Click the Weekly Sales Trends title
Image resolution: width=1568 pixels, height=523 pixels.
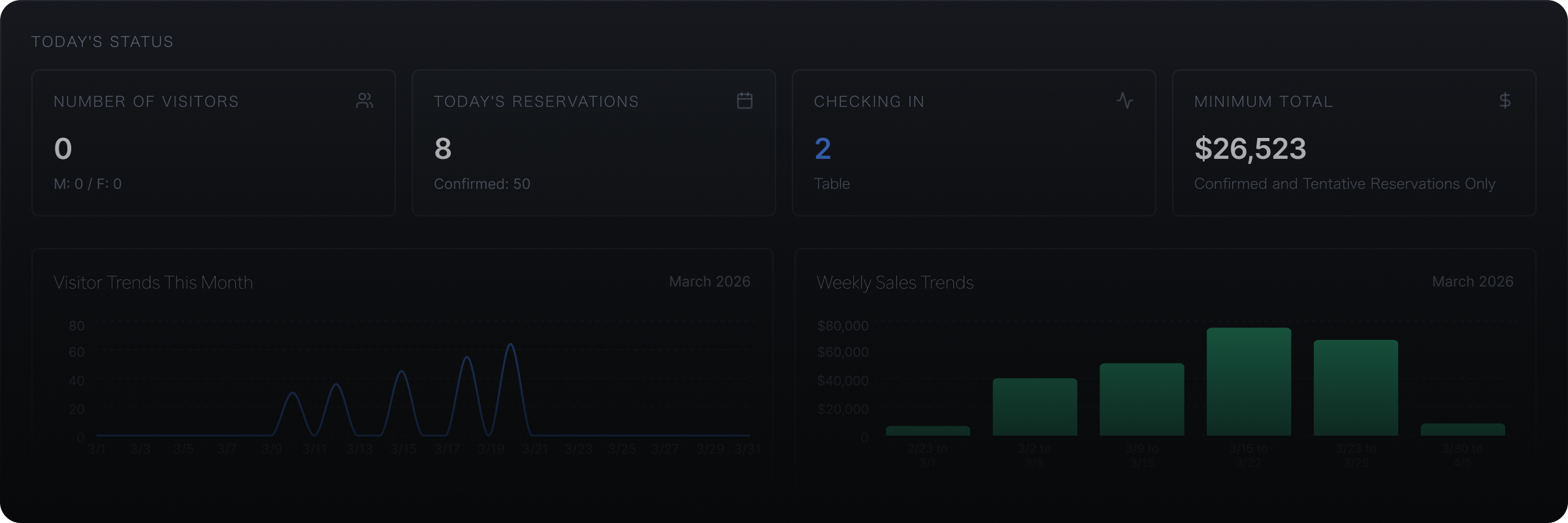click(x=894, y=282)
